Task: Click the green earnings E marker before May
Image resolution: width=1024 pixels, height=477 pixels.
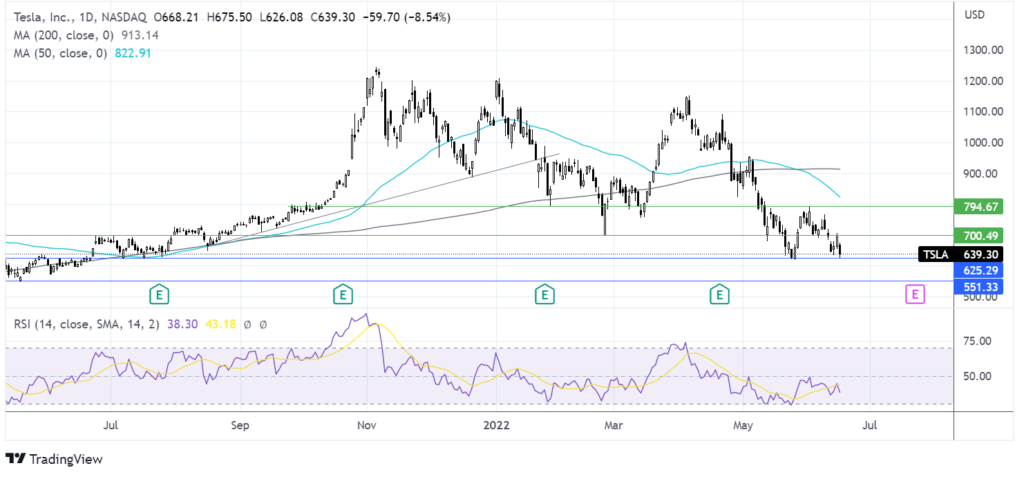Action: (720, 295)
